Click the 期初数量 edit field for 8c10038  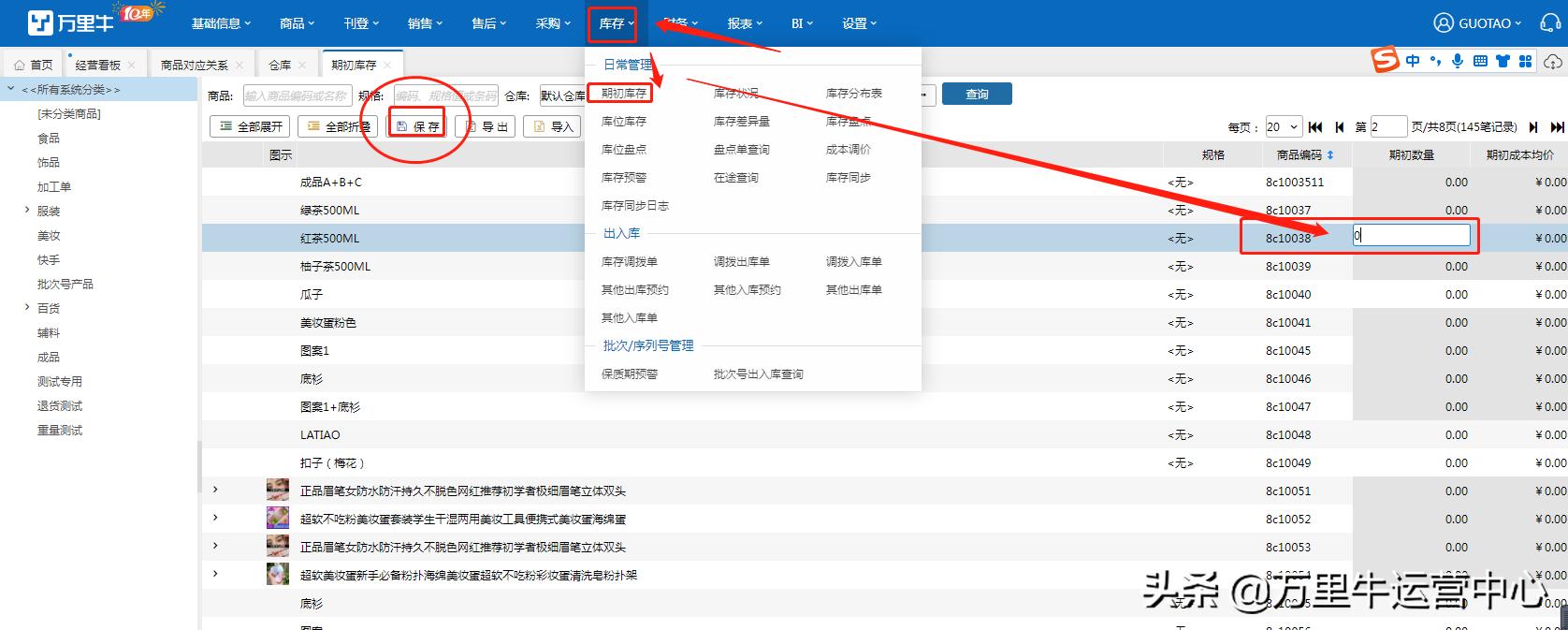1411,237
